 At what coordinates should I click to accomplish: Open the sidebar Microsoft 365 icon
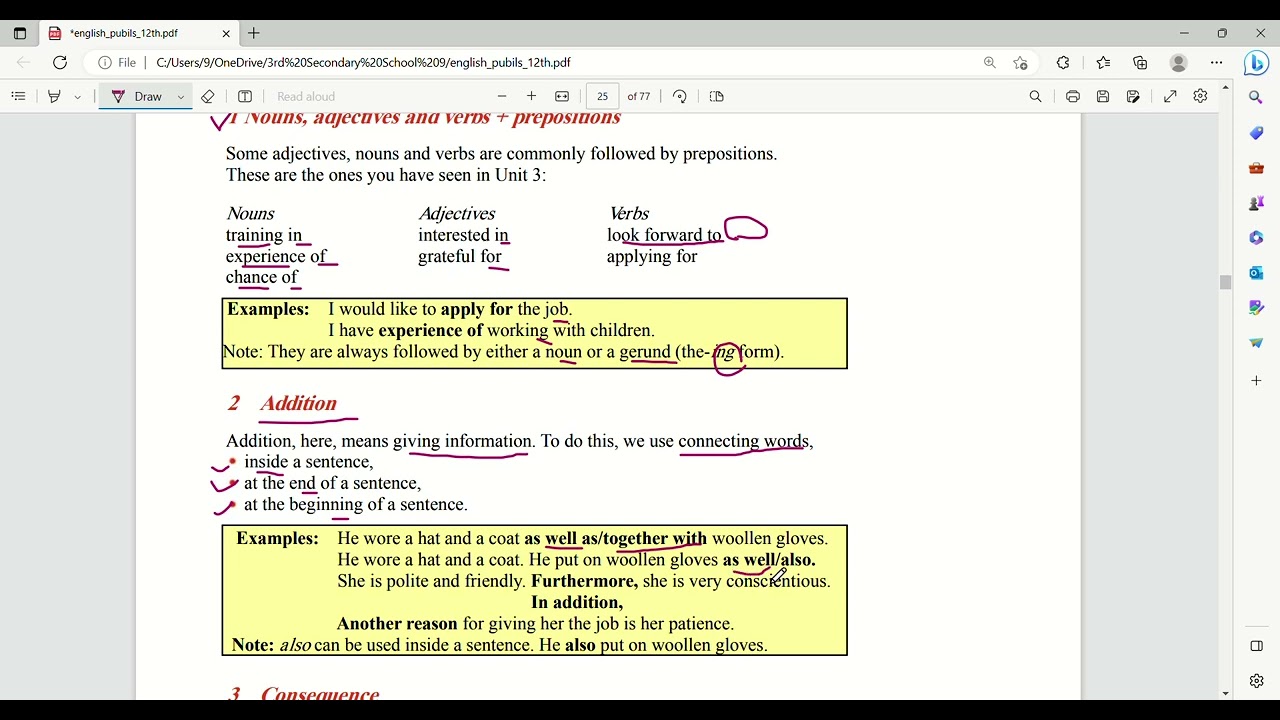coord(1256,238)
